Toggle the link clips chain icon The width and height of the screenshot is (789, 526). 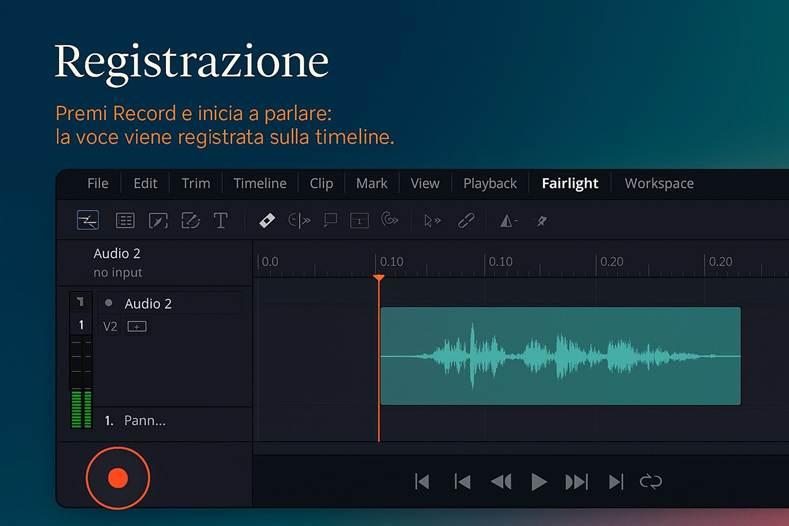[x=466, y=220]
